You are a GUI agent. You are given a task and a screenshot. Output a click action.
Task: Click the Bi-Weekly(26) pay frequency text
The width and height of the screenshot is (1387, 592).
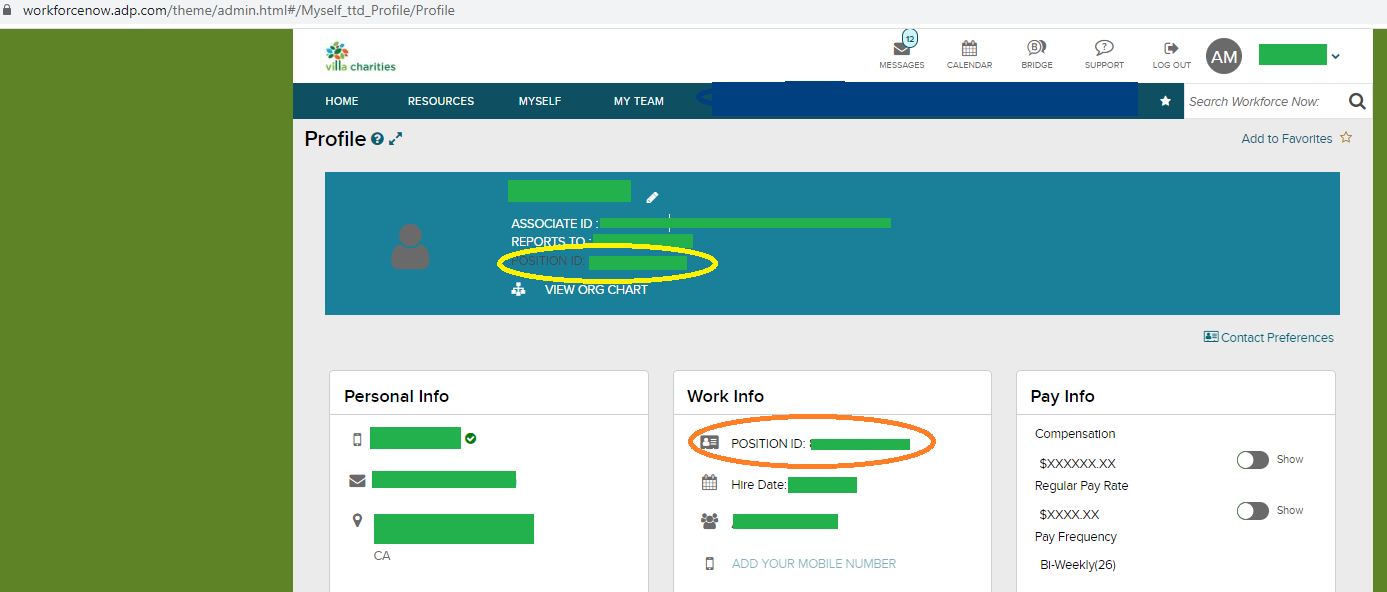(x=1078, y=565)
